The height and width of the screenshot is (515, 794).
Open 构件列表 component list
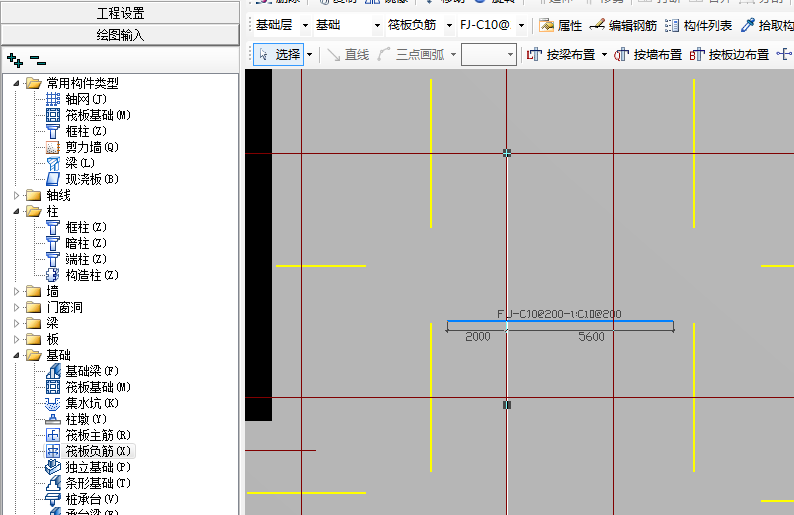click(698, 25)
